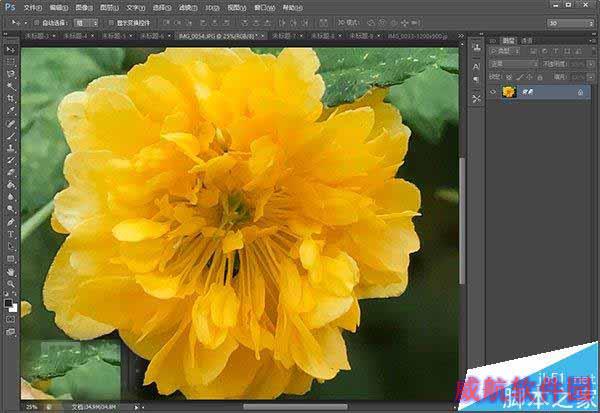Screen dimensions: 600x413
Task: Switch to the 通道 (Channels) panel tab
Action: (527, 41)
